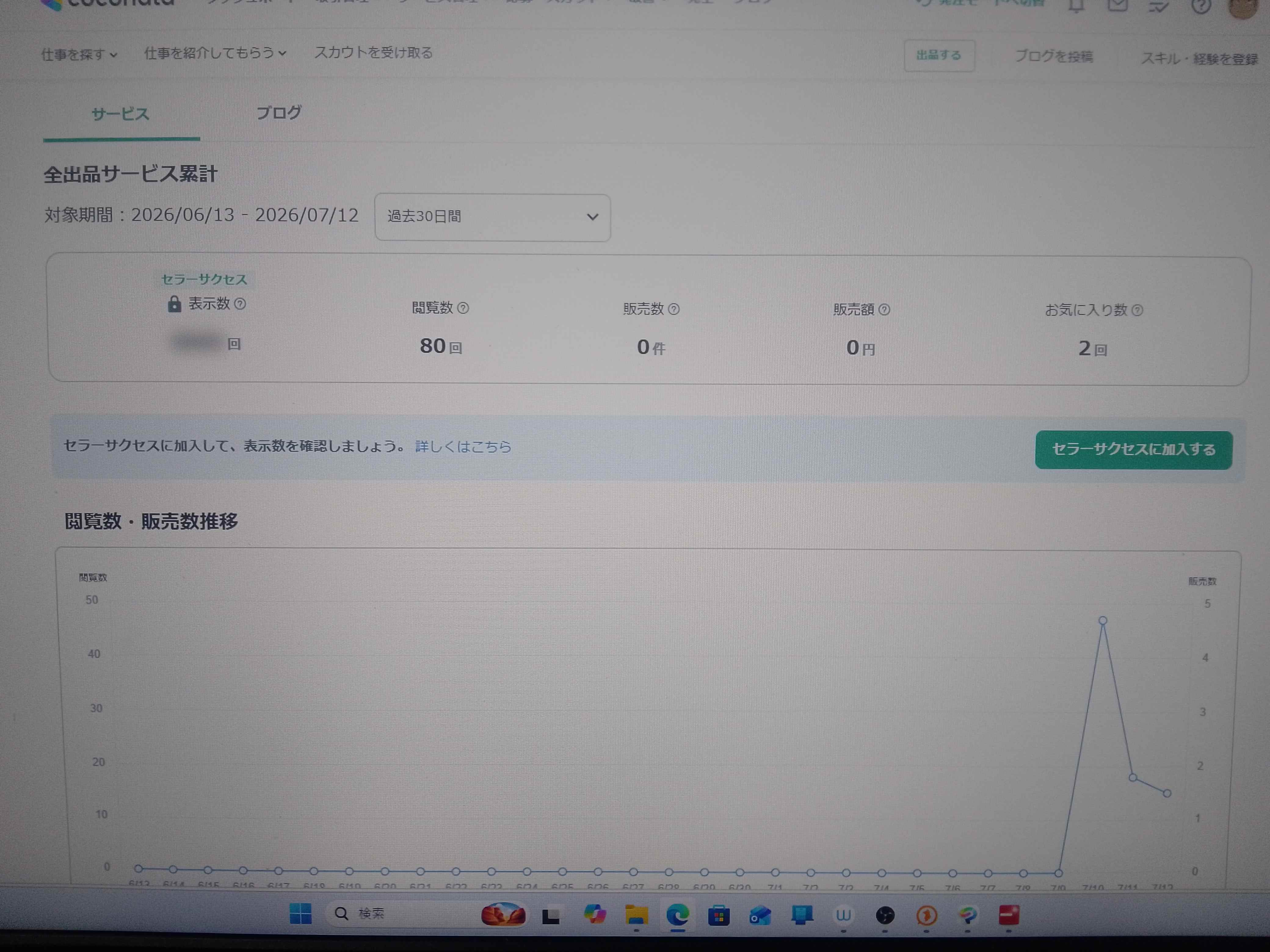This screenshot has height=952, width=1270.
Task: Expand the 仕事を紹介してもらう menu
Action: [x=215, y=53]
